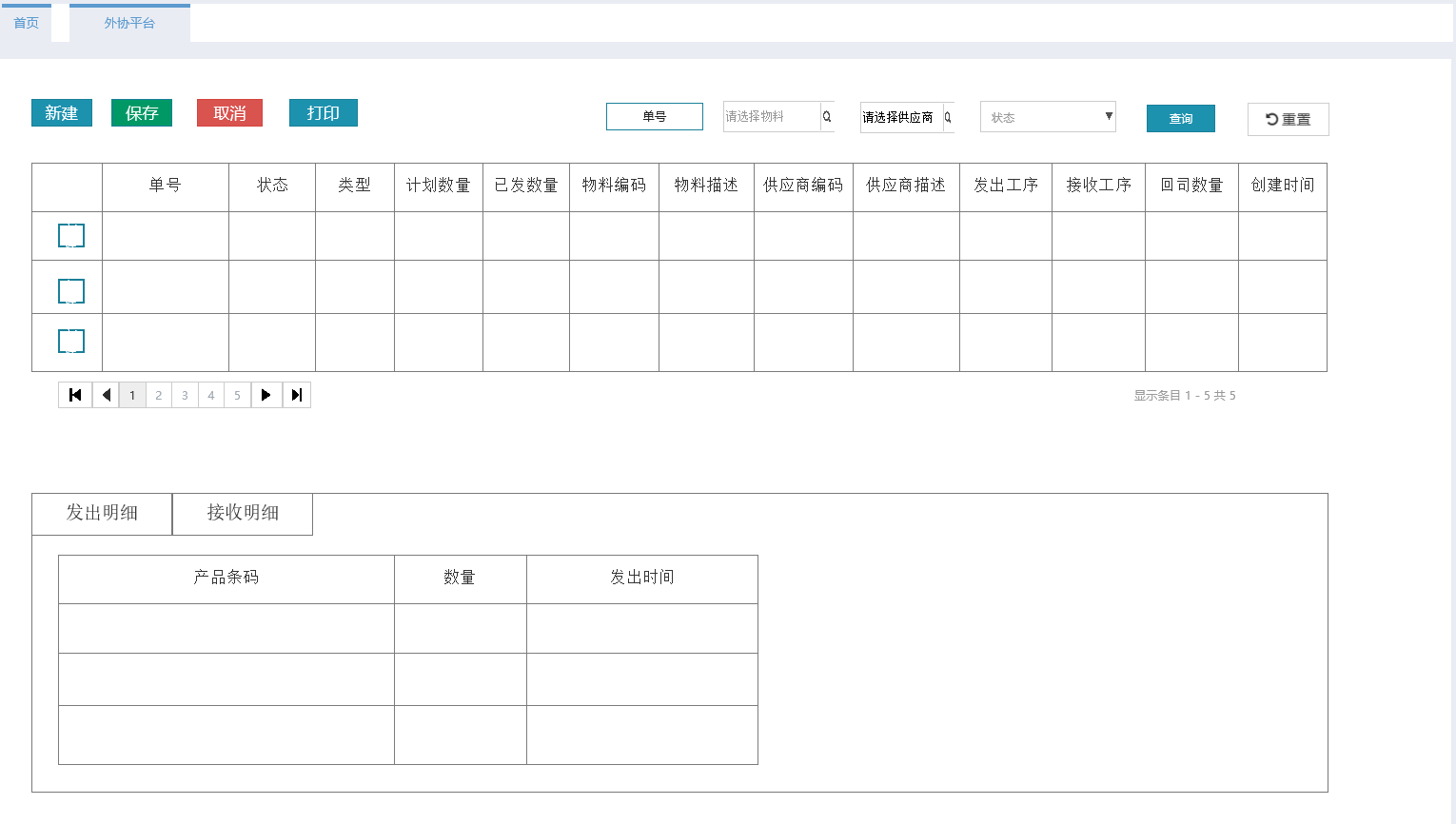The image size is (1456, 824).
Task: Select page 5 in pagination
Action: [x=237, y=395]
